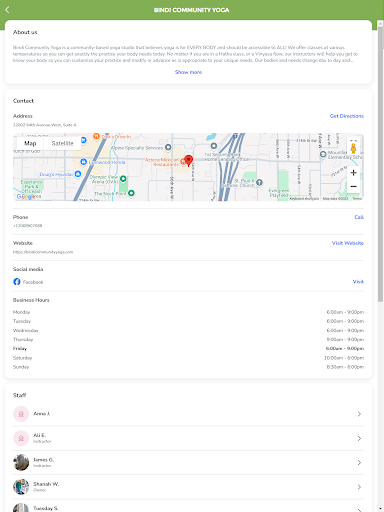Viewport: 384px width, 512px height.
Task: Click the vertical page scrollbar
Action: (380, 164)
